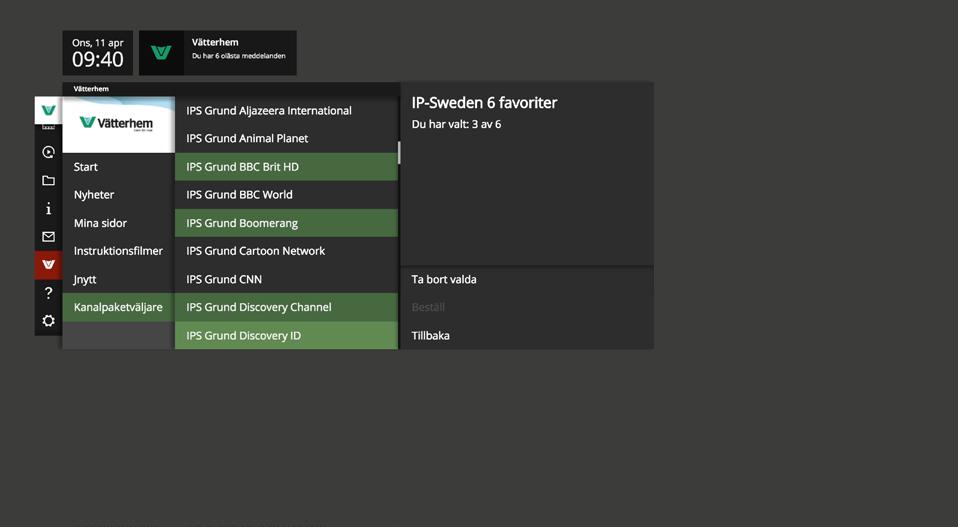Select IPS Grund Animal Planet channel

pos(286,139)
